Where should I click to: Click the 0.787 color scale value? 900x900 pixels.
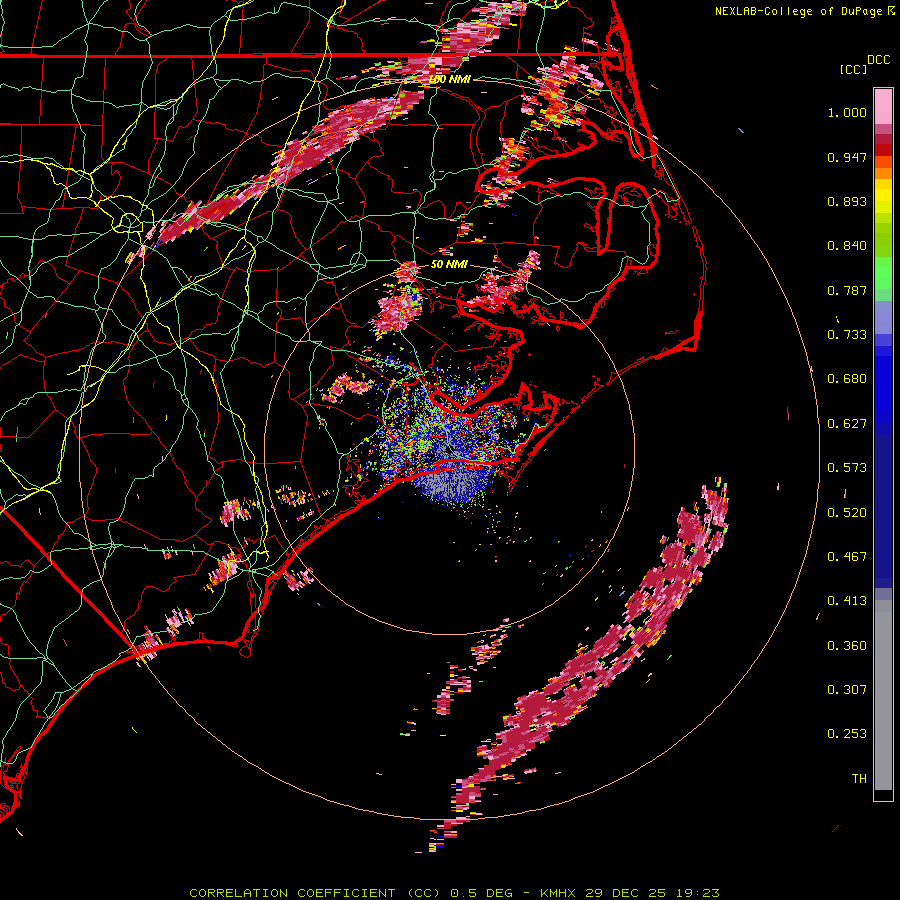[x=847, y=290]
